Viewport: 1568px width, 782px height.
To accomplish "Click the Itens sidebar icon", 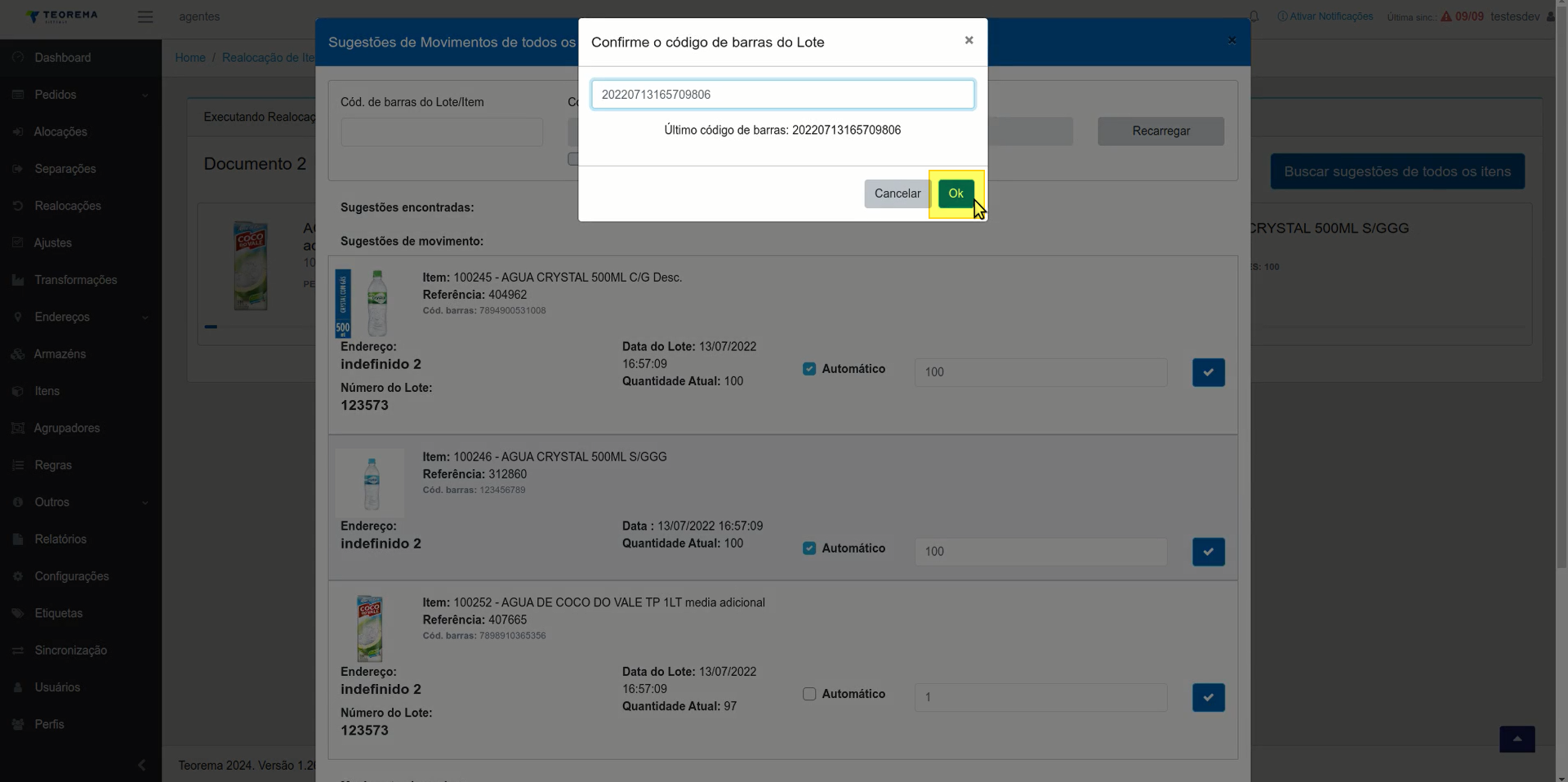I will [18, 391].
